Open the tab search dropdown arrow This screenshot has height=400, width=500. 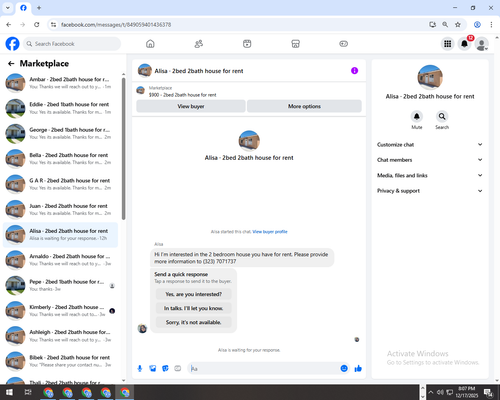pyautogui.click(x=8, y=8)
